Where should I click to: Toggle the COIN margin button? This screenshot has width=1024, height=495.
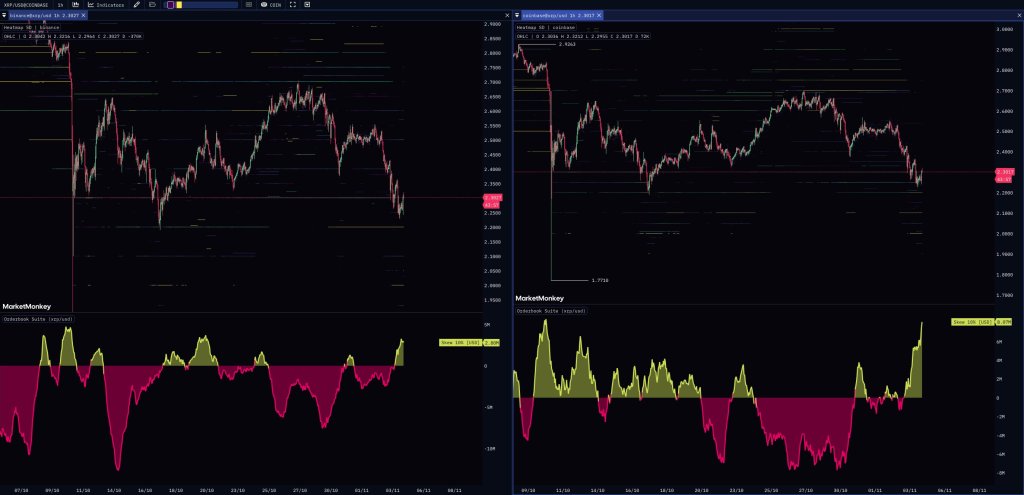(x=272, y=5)
